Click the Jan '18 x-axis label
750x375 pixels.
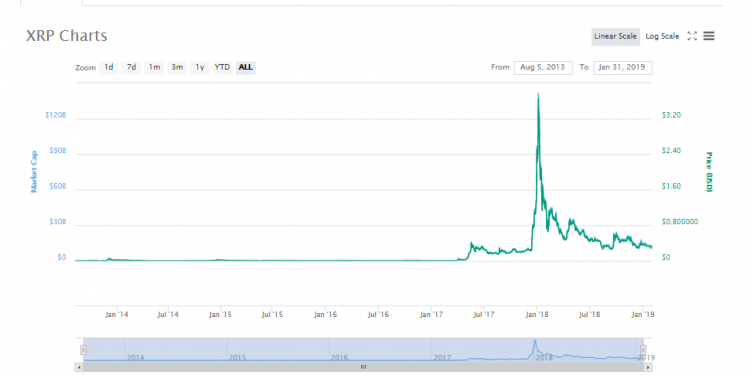click(x=537, y=314)
